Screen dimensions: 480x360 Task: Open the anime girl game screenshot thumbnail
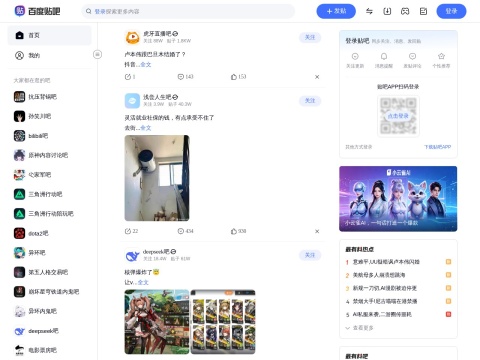pos(157,322)
